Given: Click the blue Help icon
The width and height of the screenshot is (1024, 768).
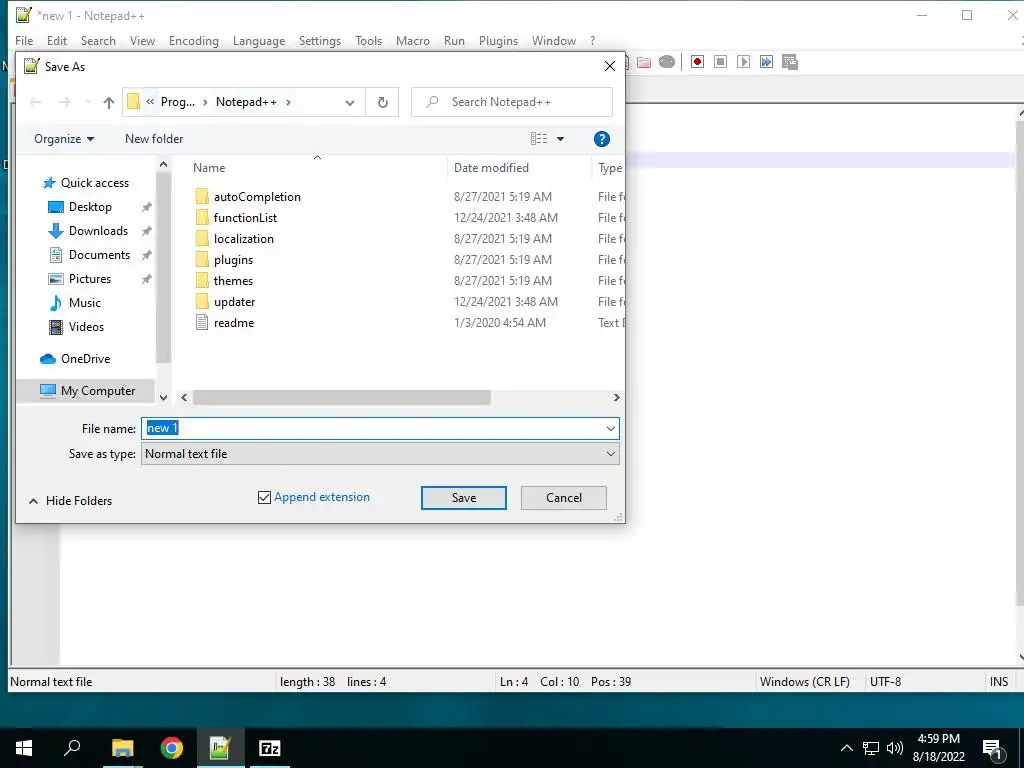Looking at the screenshot, I should tap(601, 138).
